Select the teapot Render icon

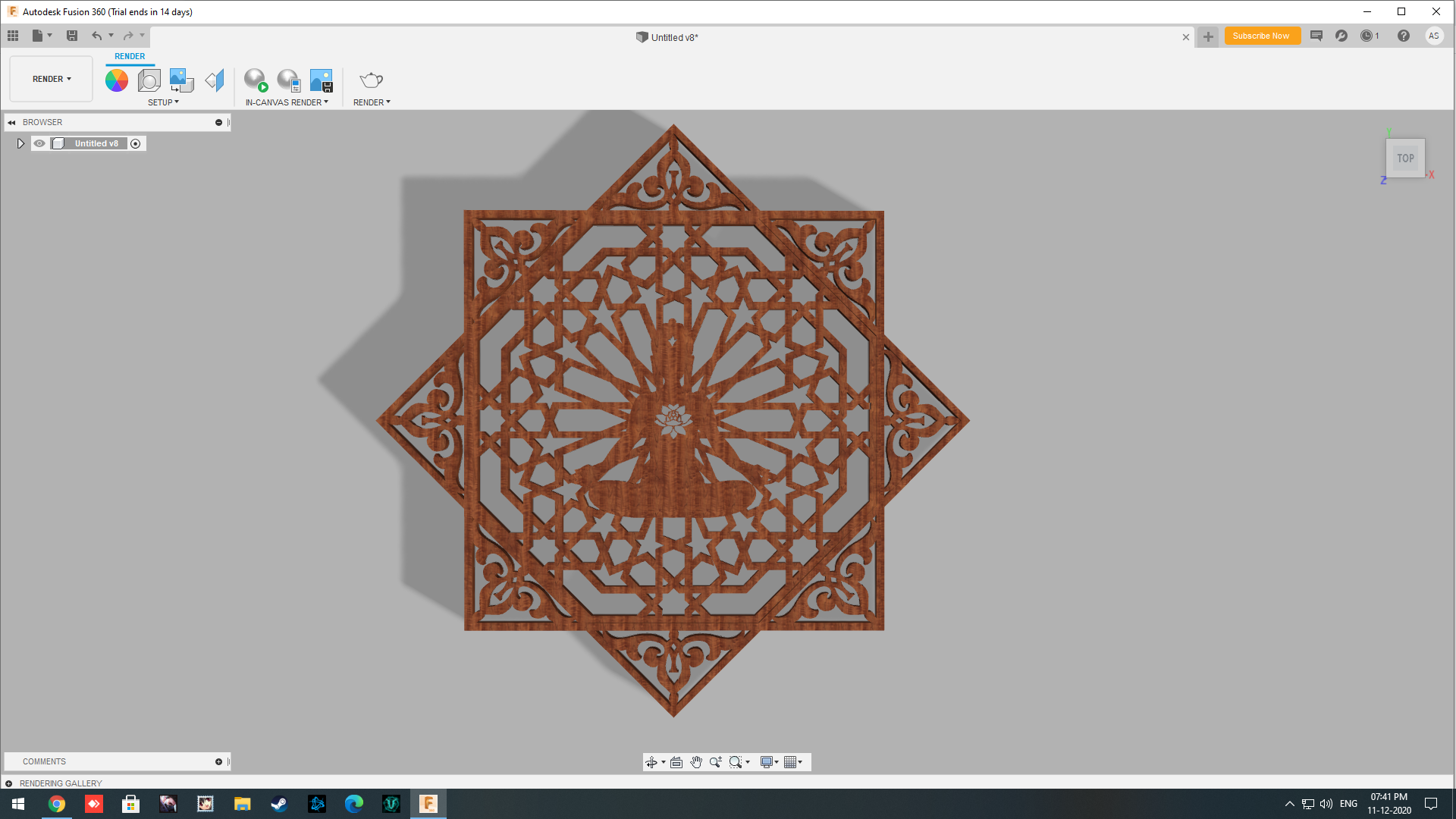[x=371, y=80]
